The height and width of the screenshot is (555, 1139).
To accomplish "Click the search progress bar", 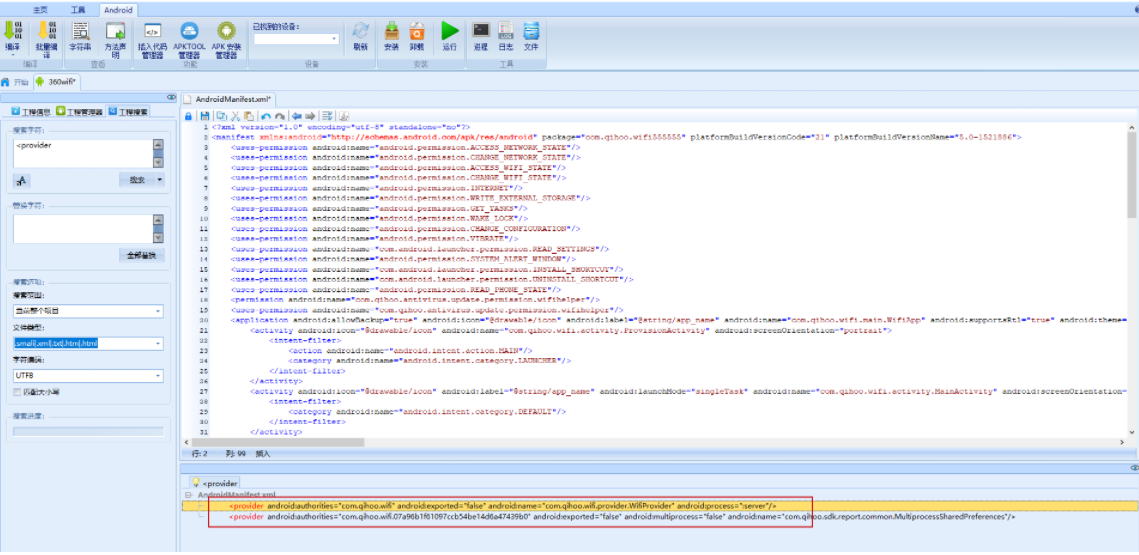I will pos(88,432).
